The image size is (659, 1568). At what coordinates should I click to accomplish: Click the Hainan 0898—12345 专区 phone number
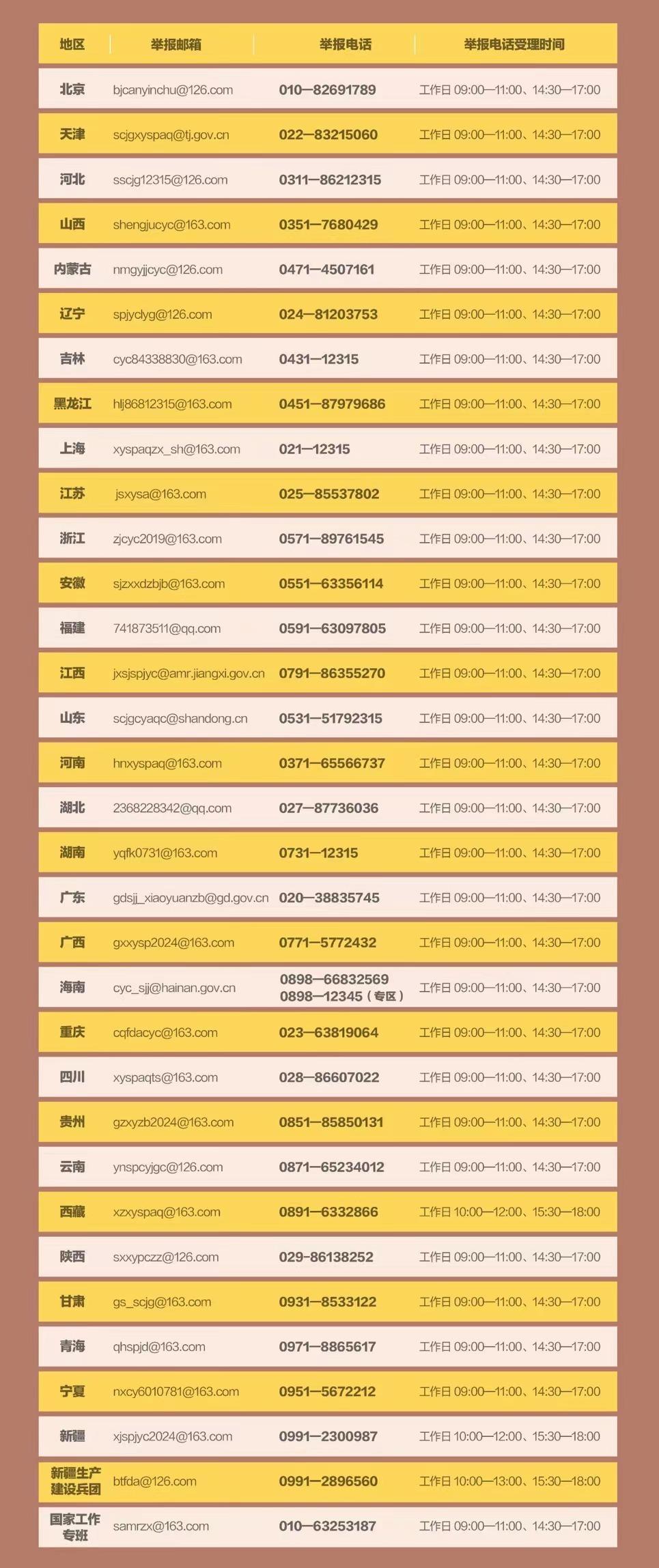(x=341, y=997)
